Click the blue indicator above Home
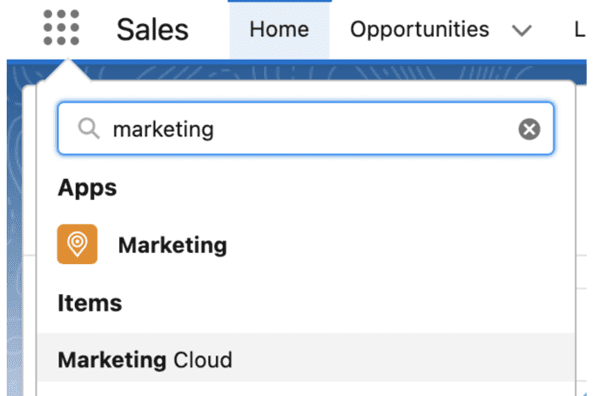The height and width of the screenshot is (396, 602). (x=280, y=1)
